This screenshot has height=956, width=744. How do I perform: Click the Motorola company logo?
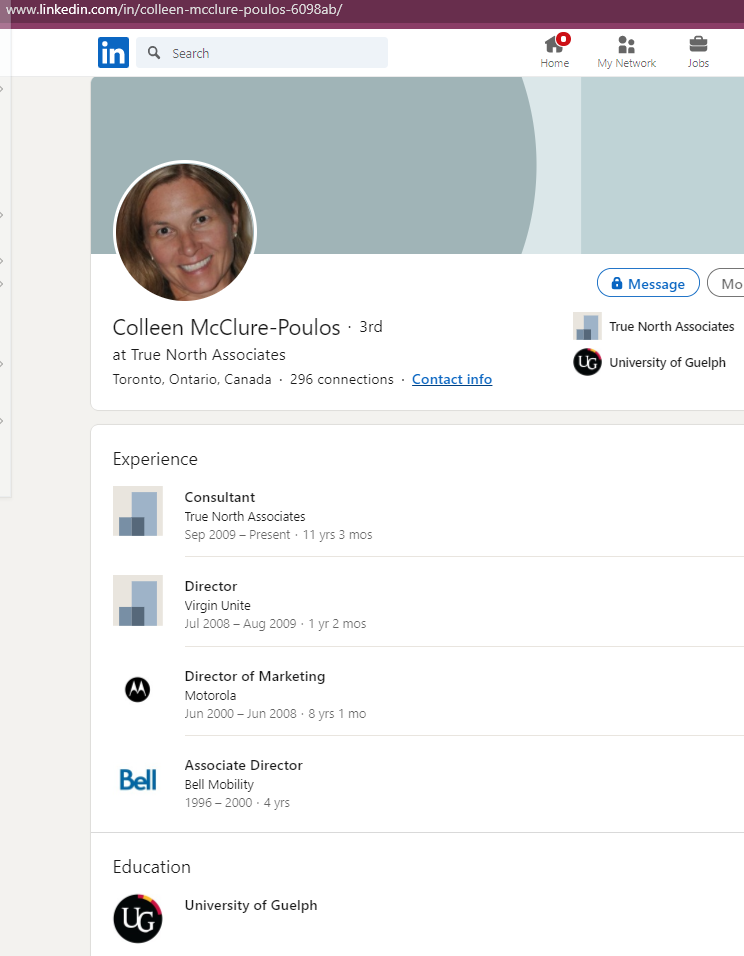[137, 689]
